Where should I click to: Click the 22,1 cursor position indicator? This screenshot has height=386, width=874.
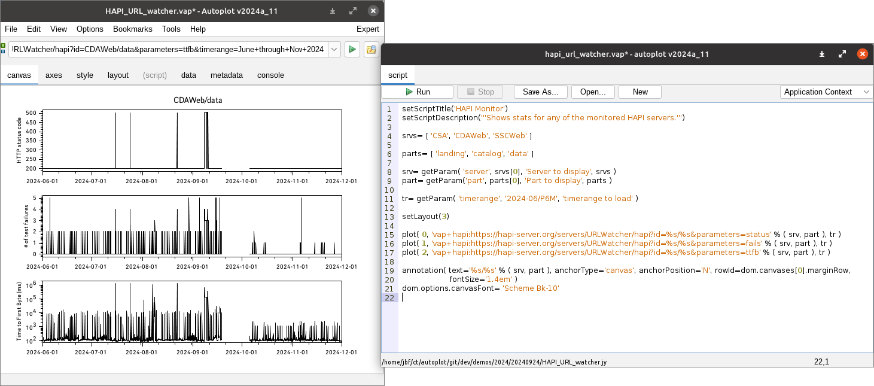(x=821, y=362)
